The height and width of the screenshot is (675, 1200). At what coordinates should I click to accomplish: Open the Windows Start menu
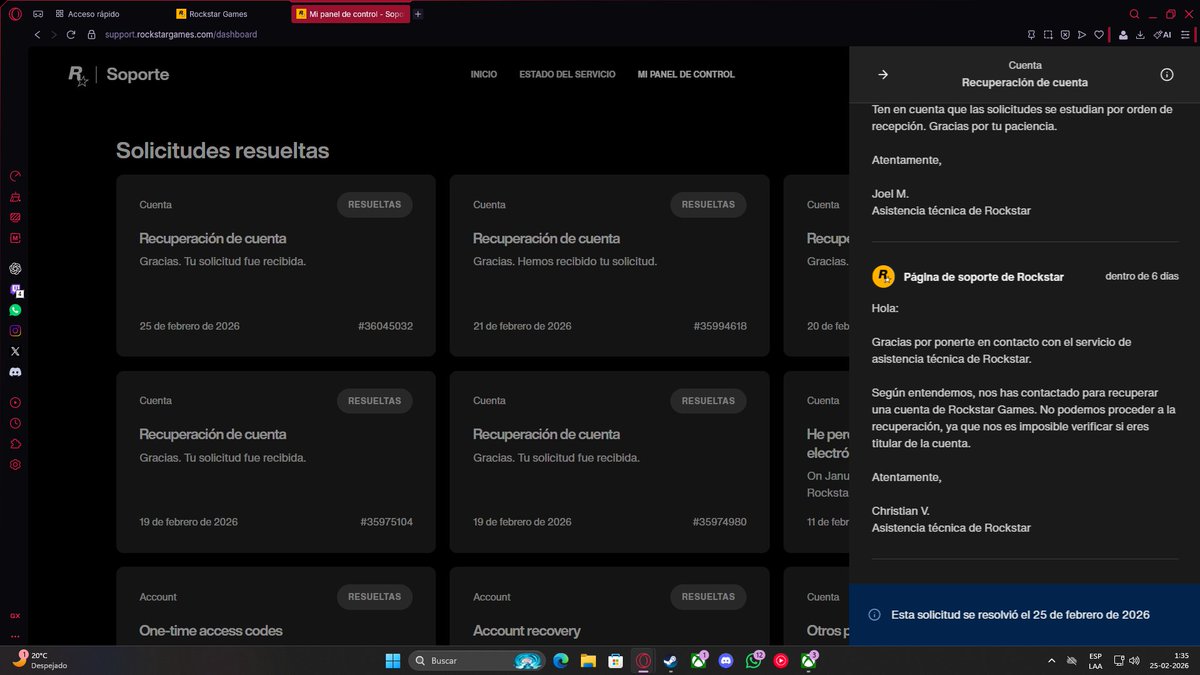point(393,661)
